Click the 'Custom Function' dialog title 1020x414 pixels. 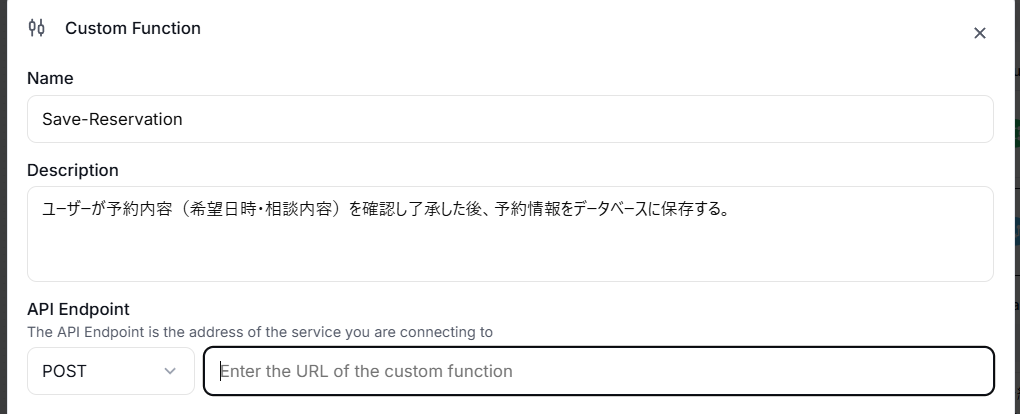point(133,28)
